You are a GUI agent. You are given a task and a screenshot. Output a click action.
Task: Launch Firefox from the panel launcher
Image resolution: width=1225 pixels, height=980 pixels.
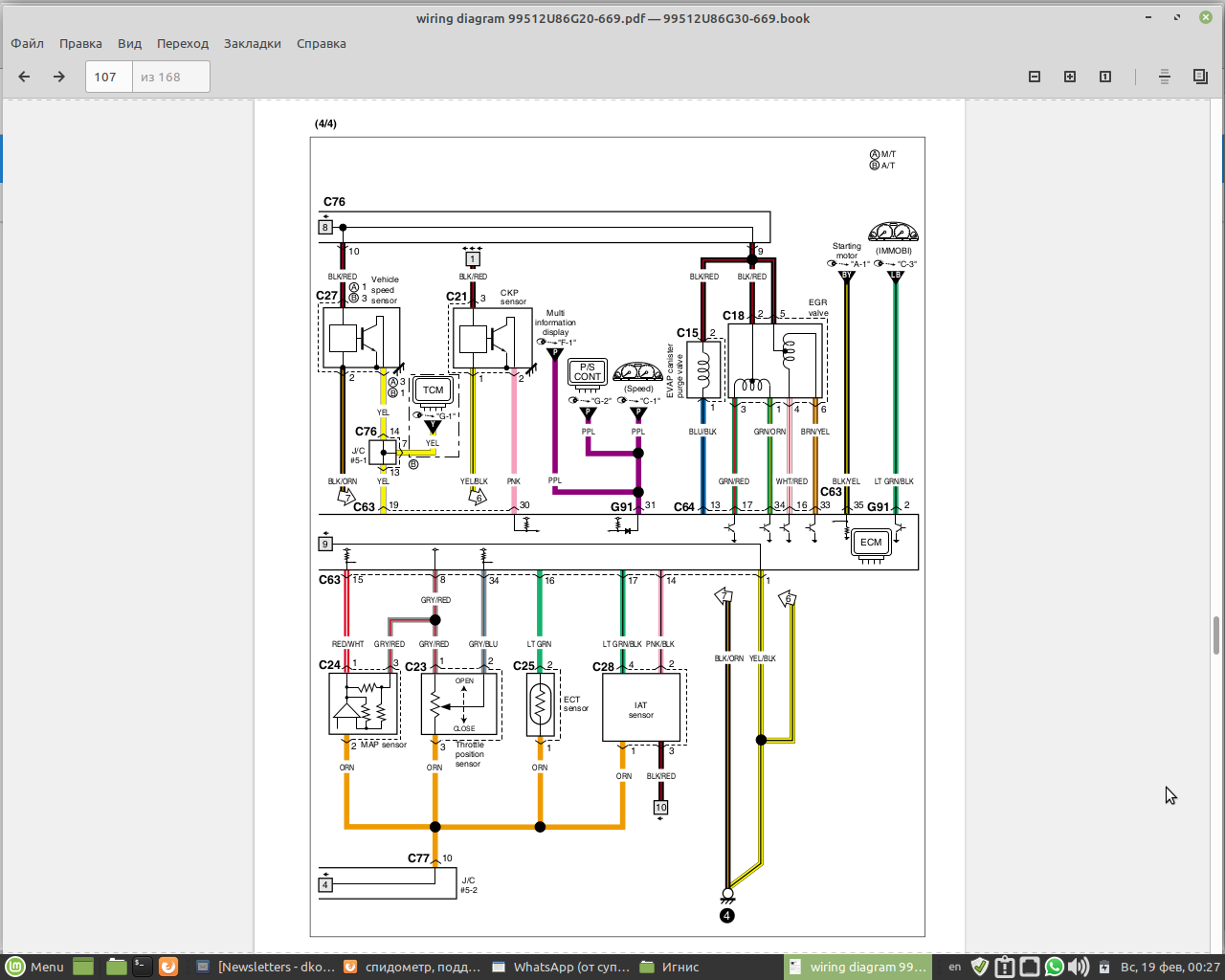[167, 967]
